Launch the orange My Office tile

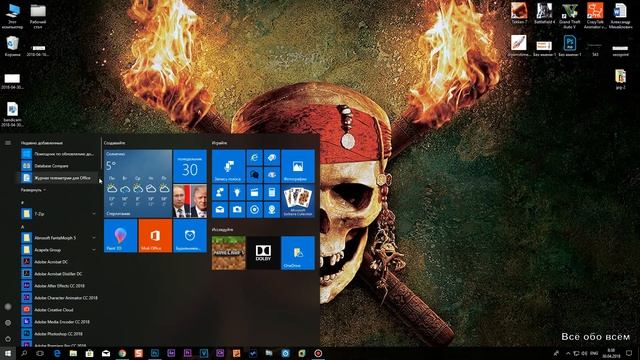pos(155,236)
